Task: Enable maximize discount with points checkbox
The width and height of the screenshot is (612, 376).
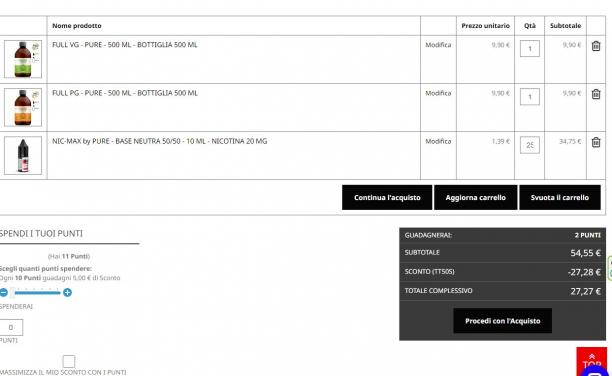Action: click(x=69, y=361)
